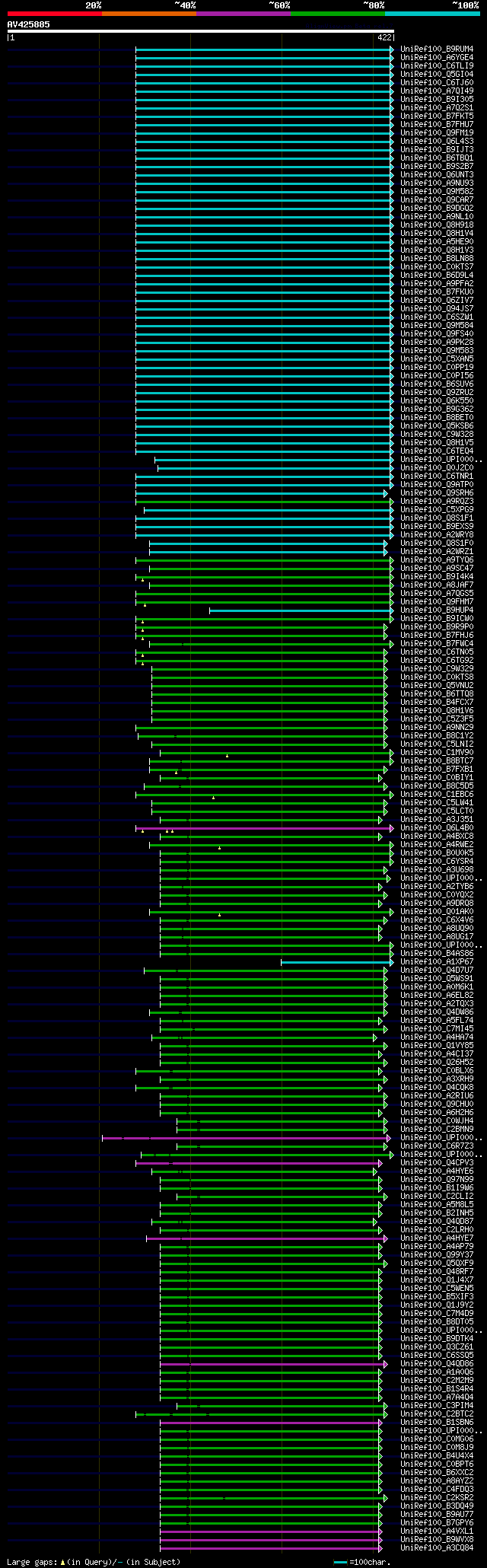
Task: Open hit UniRef100_B8BET0
Action: coord(437,418)
